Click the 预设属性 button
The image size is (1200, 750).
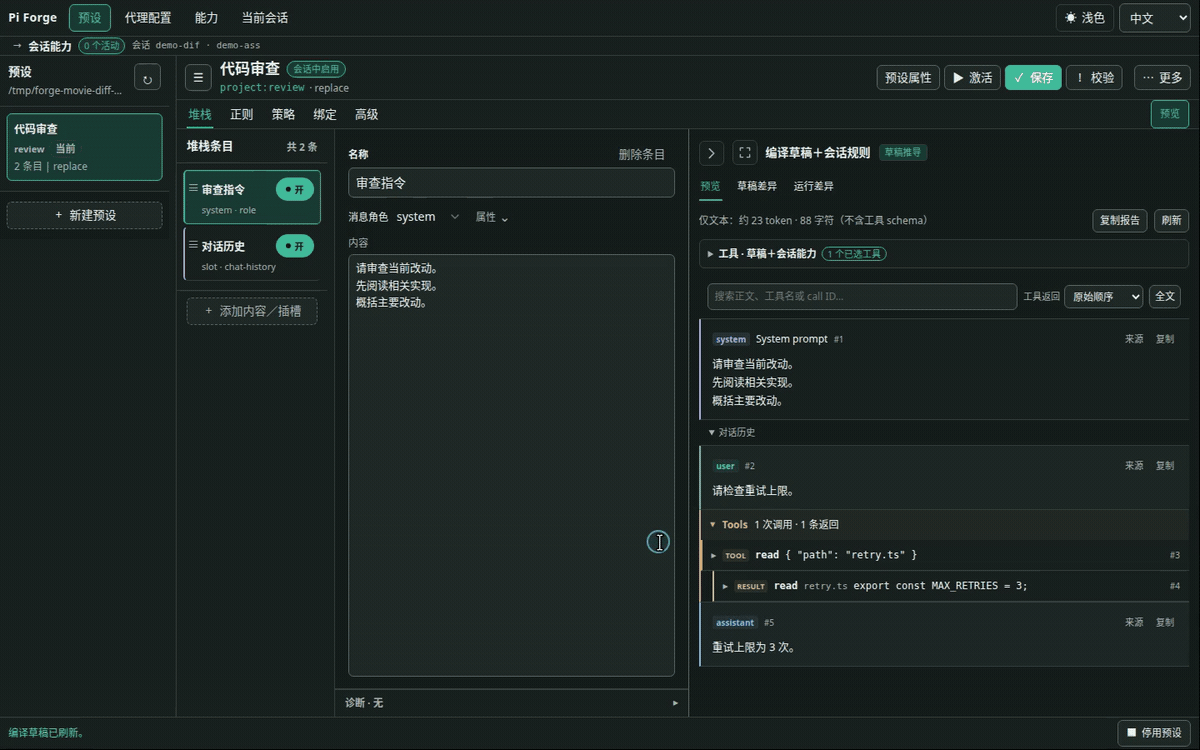tap(908, 78)
